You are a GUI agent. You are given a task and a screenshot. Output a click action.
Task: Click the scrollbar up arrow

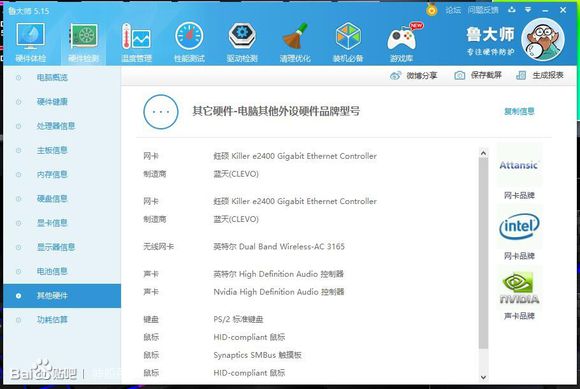click(x=483, y=152)
